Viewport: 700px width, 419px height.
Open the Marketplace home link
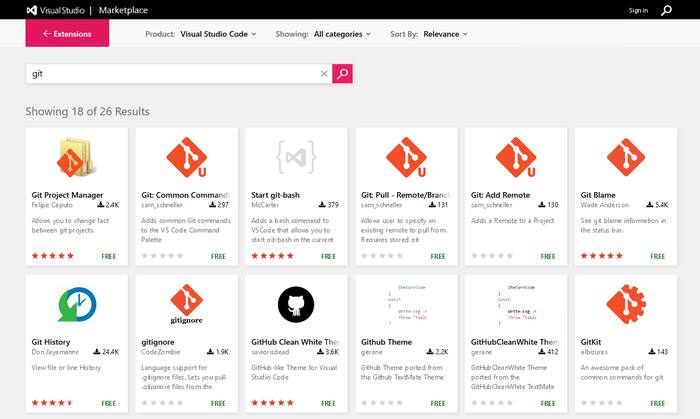123,10
